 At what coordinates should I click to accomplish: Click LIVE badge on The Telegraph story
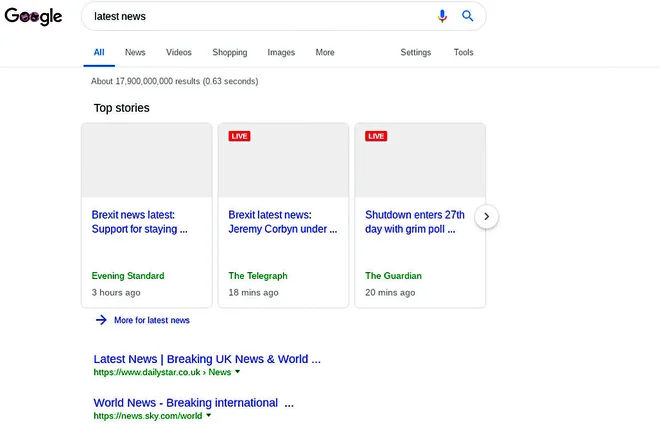pyautogui.click(x=239, y=136)
